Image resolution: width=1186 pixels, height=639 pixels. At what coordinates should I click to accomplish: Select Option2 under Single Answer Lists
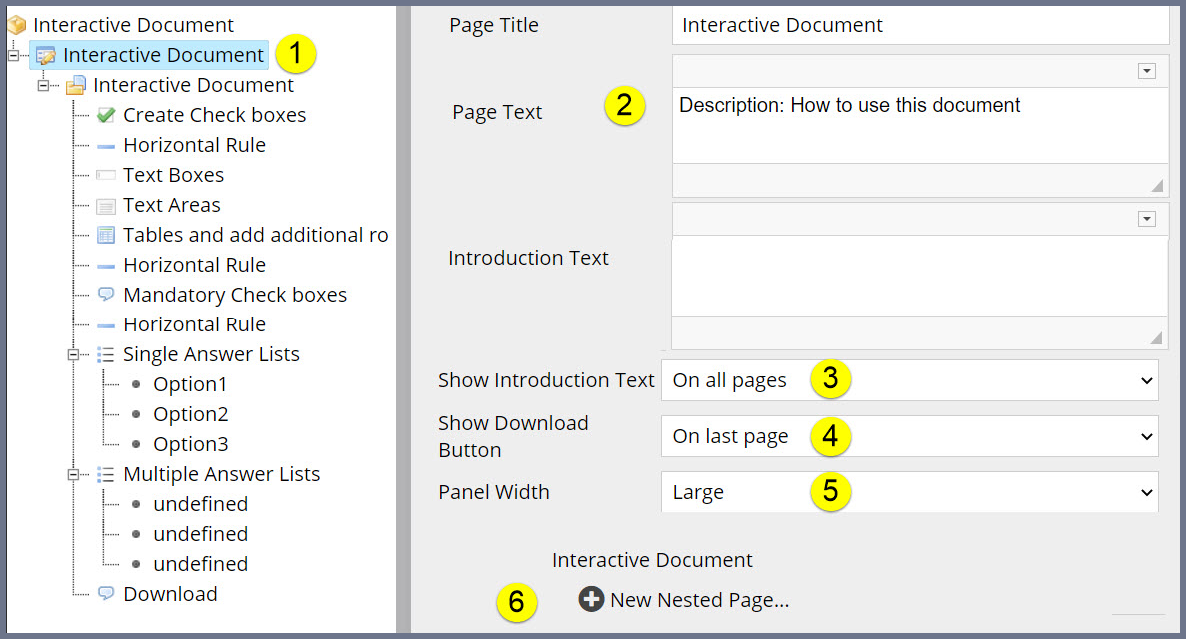pos(190,413)
